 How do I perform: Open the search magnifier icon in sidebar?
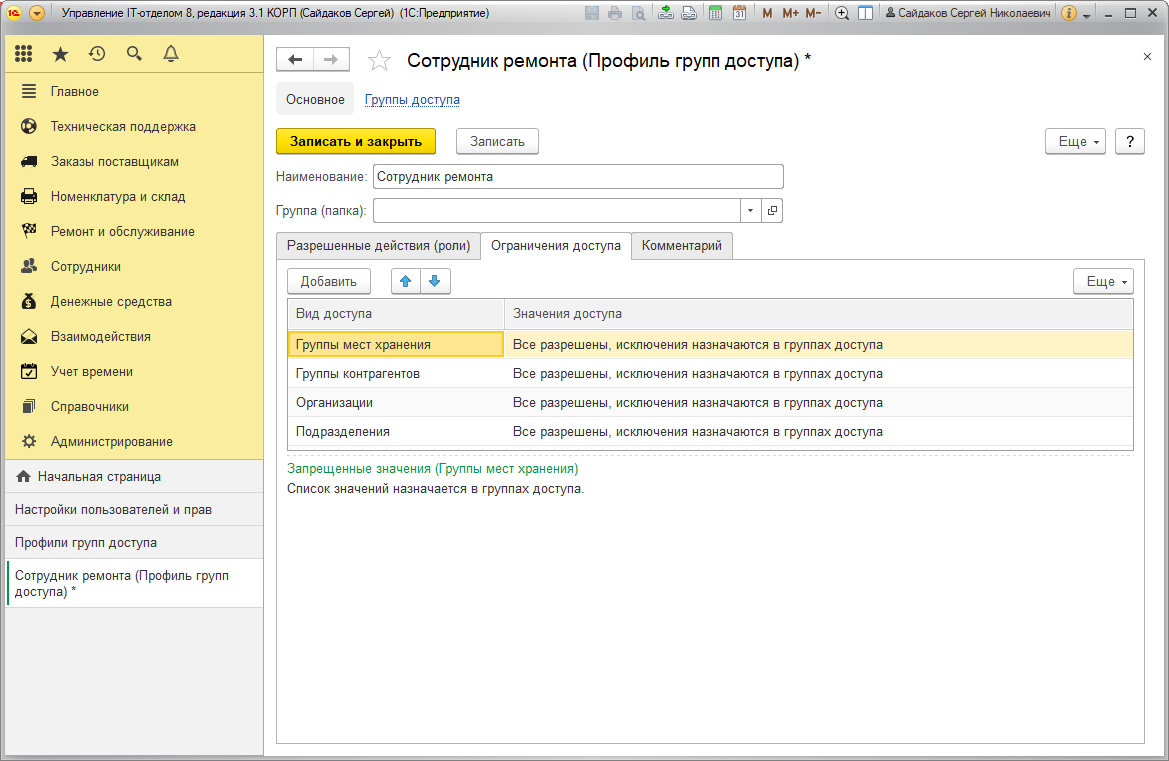click(x=134, y=54)
